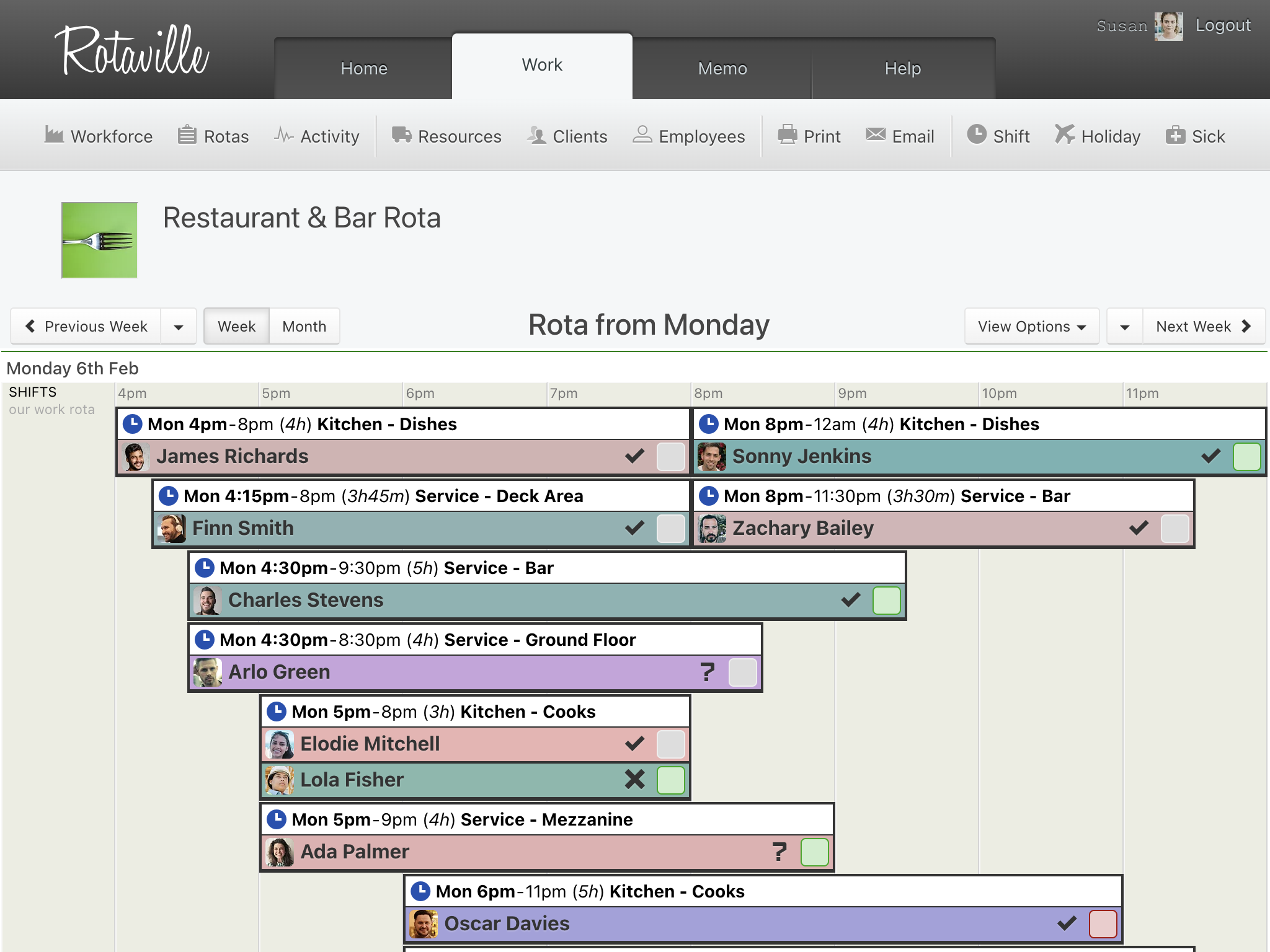Click the Holiday airplane icon

click(1065, 134)
